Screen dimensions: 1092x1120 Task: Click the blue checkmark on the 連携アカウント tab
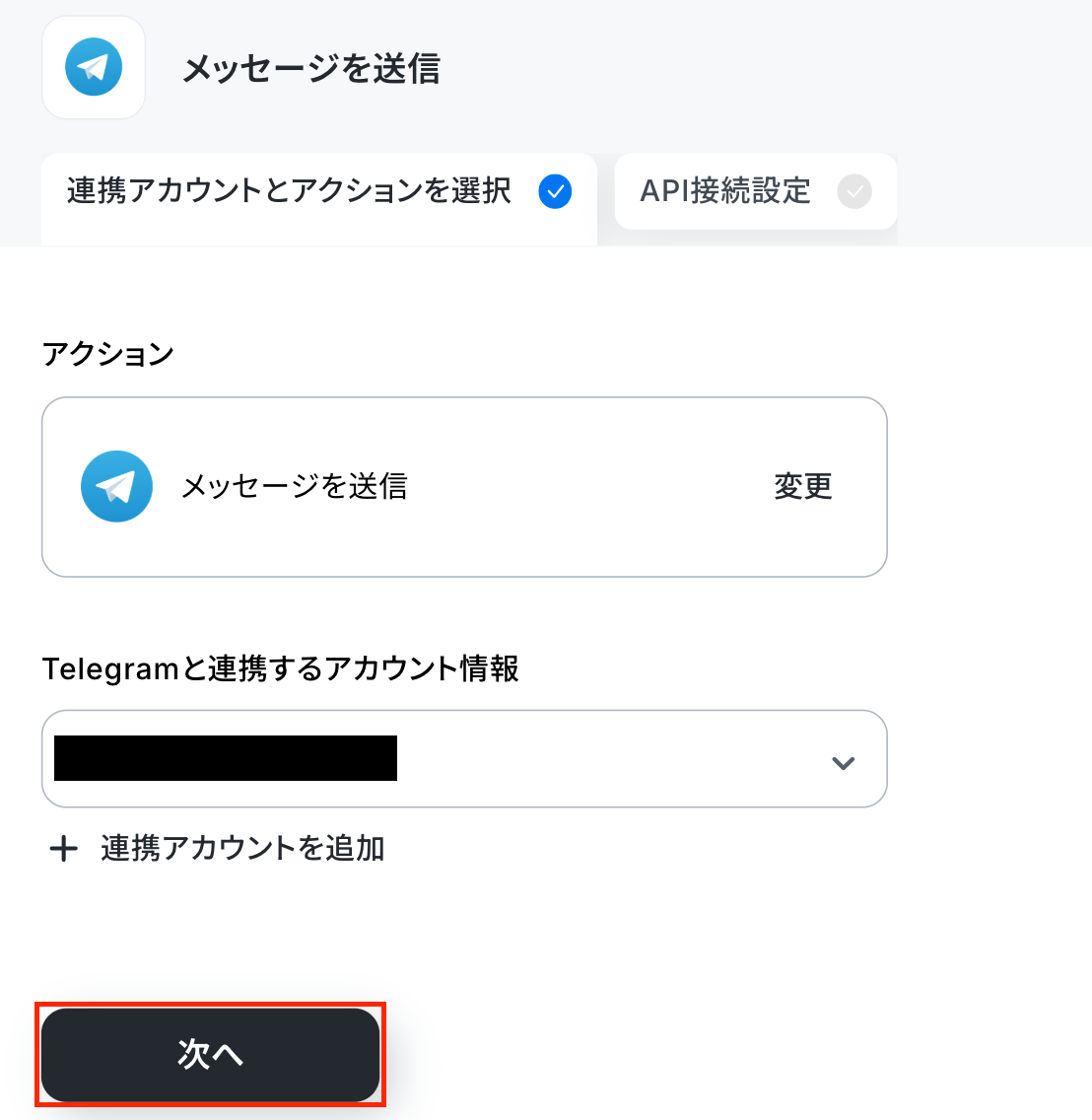[x=555, y=191]
